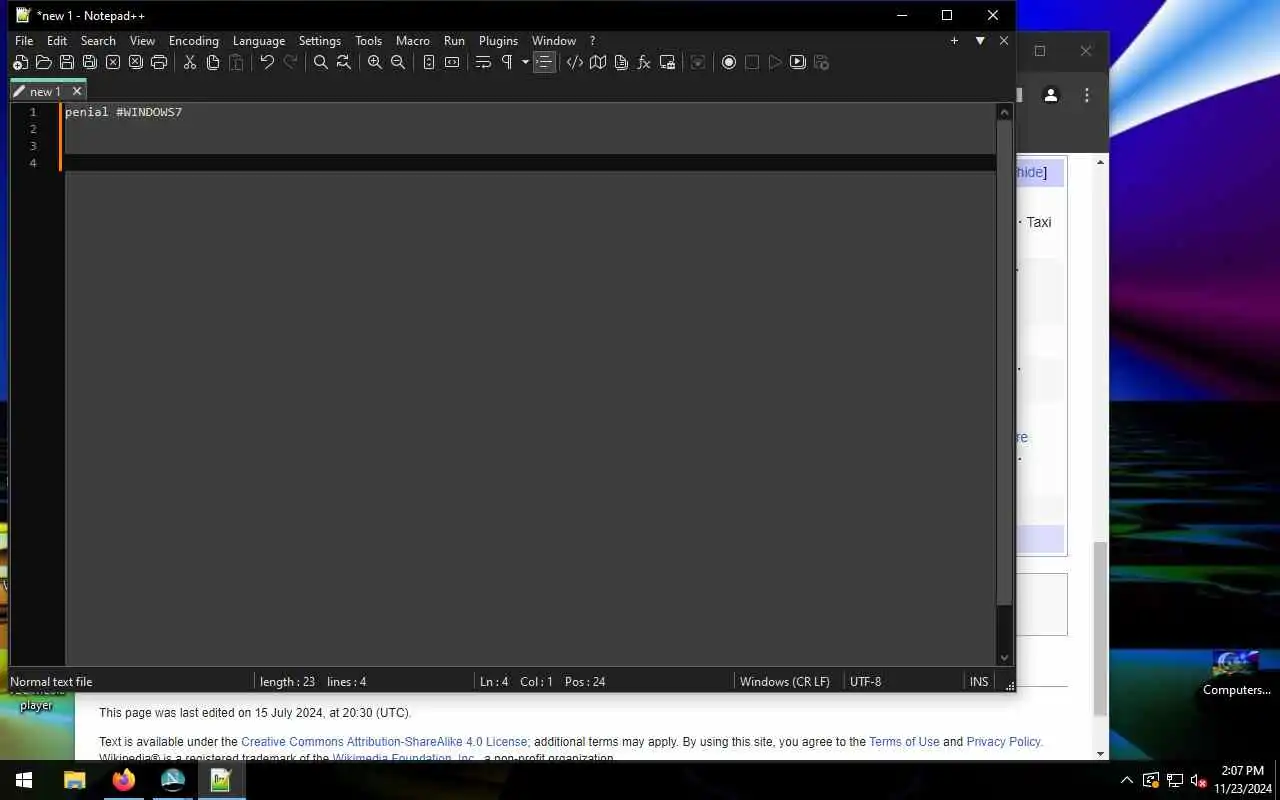This screenshot has width=1280, height=800.
Task: Click the UTF-8 encoding status bar entry
Action: pyautogui.click(x=865, y=682)
